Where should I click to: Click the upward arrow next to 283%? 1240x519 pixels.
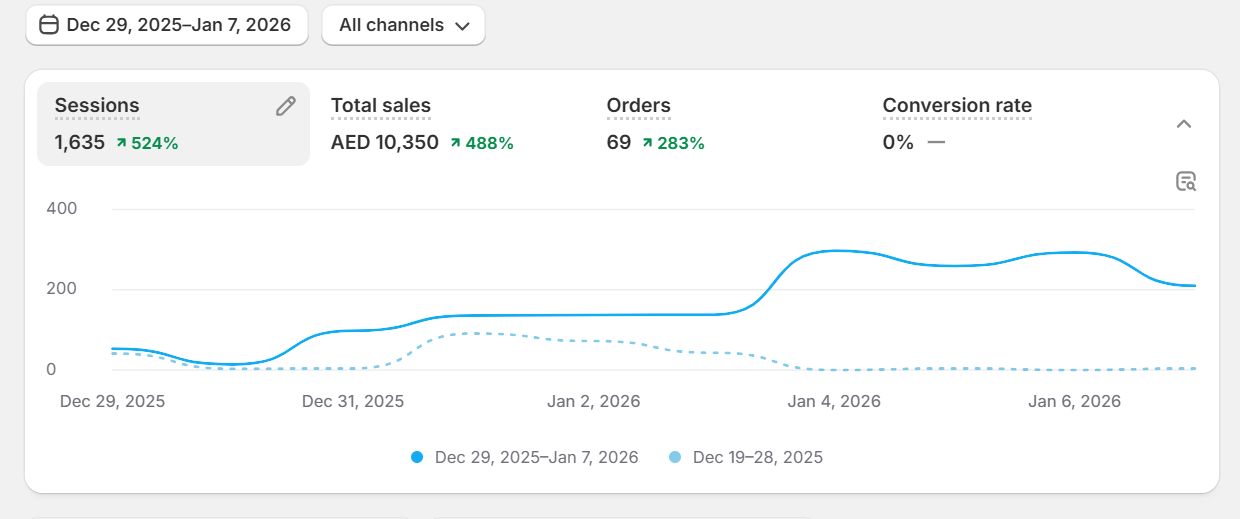[x=647, y=143]
